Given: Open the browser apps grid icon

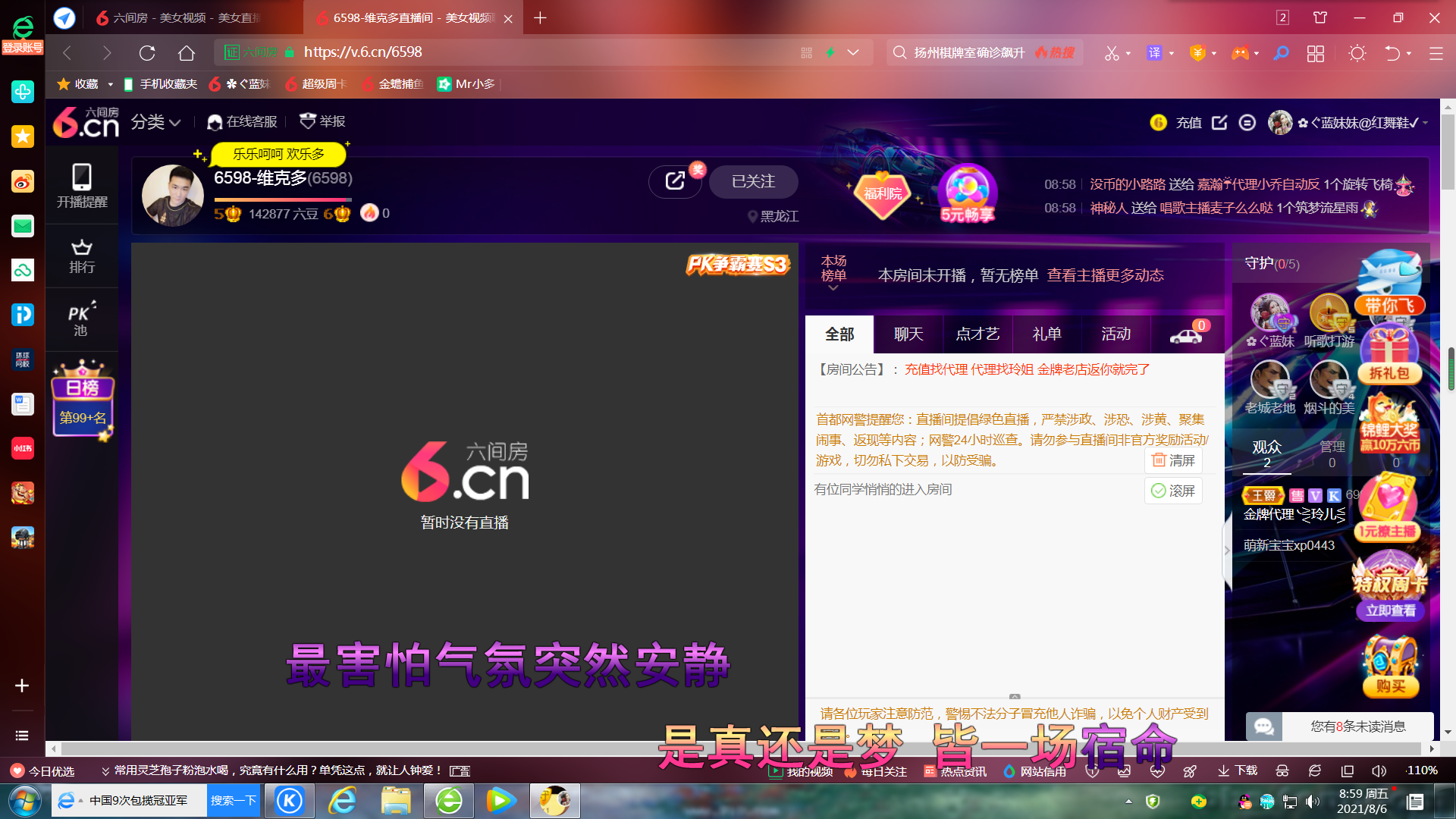Looking at the screenshot, I should pyautogui.click(x=1316, y=53).
